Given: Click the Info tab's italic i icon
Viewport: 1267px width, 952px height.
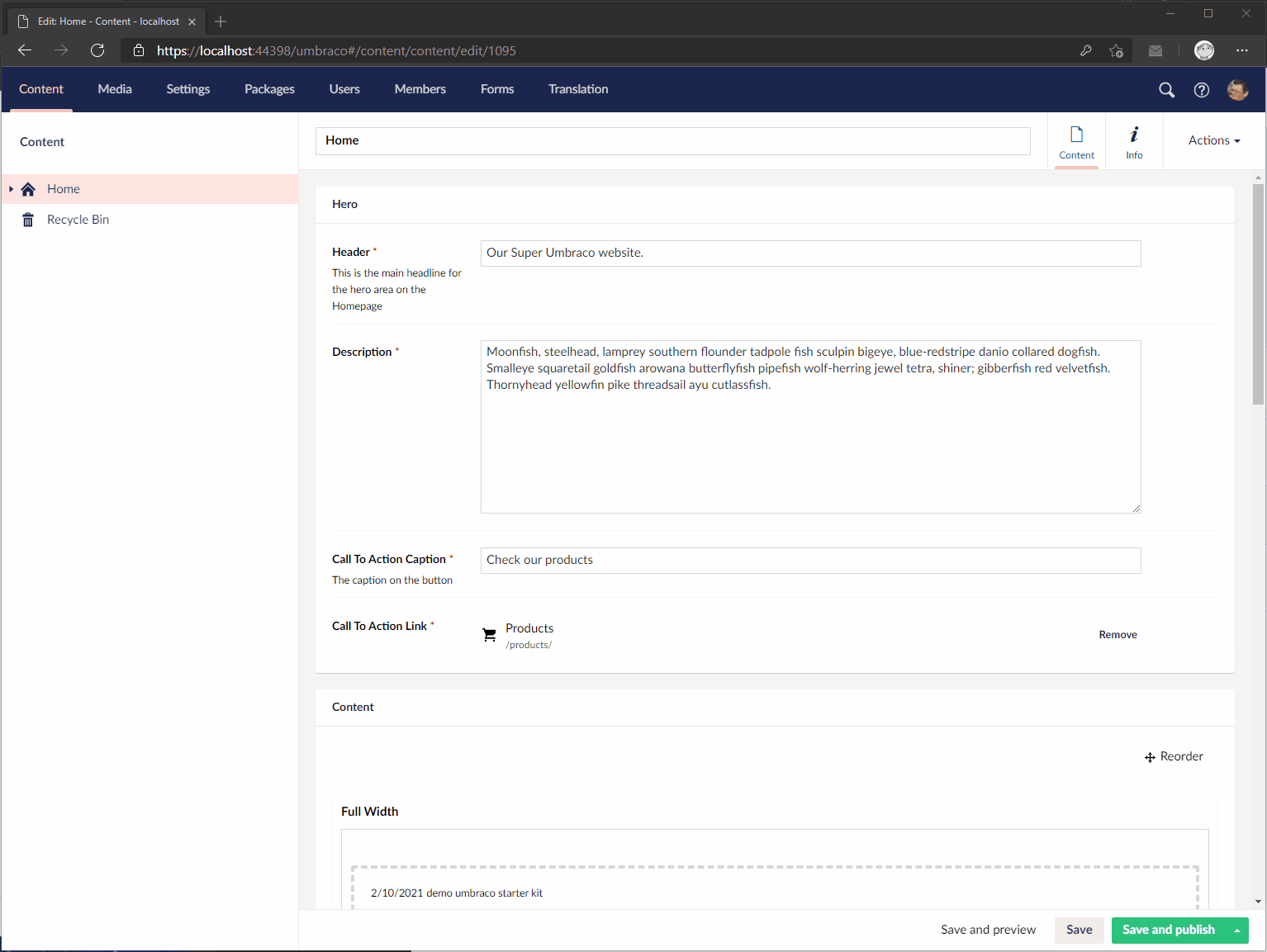Looking at the screenshot, I should pyautogui.click(x=1134, y=132).
